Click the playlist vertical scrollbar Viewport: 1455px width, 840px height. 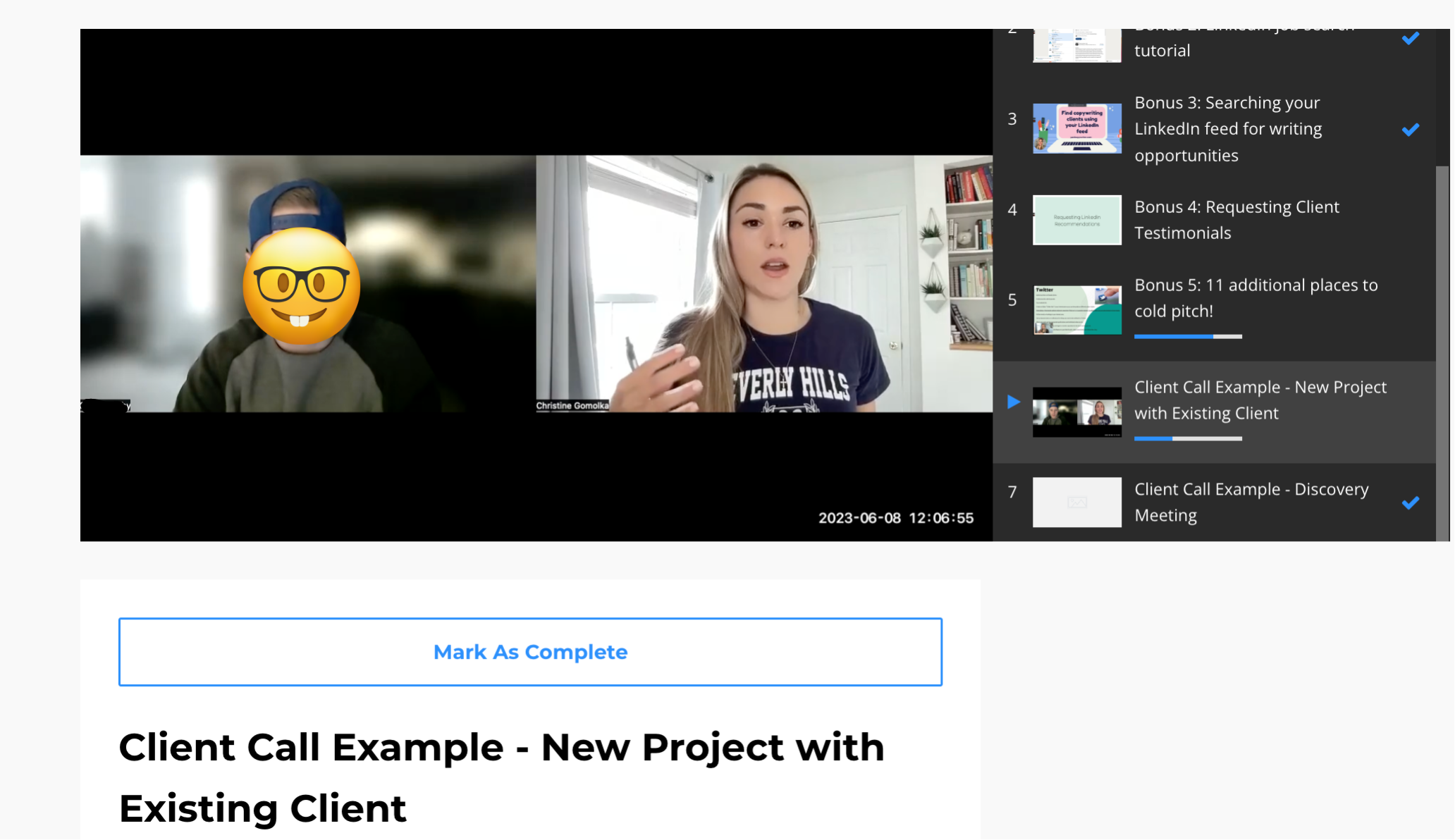(1442, 352)
